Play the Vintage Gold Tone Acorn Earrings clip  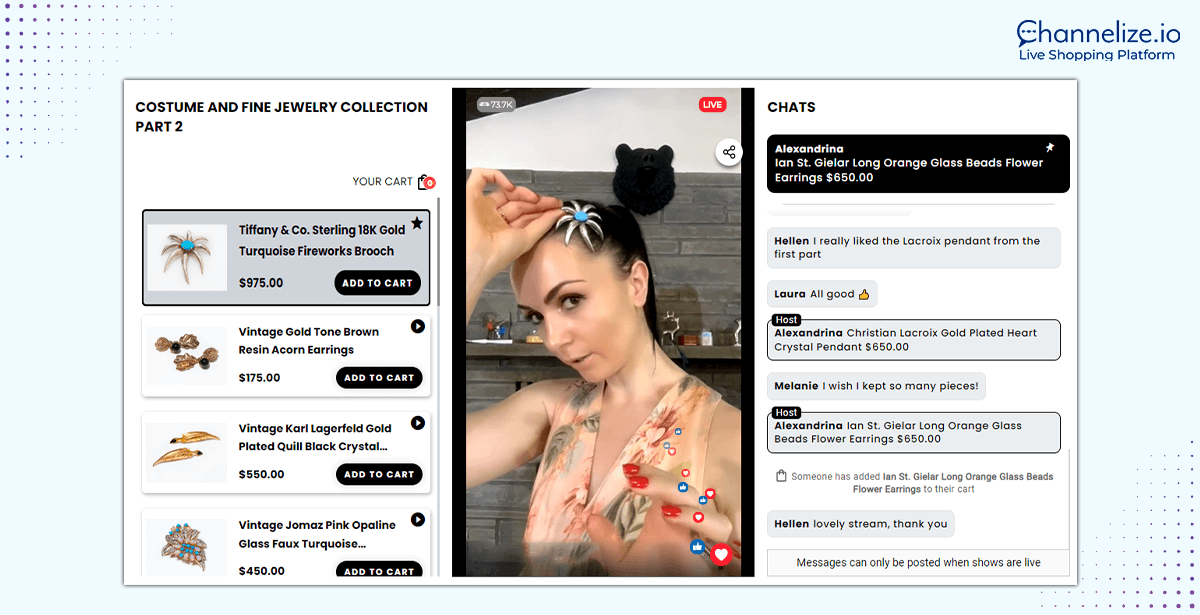pyautogui.click(x=418, y=326)
